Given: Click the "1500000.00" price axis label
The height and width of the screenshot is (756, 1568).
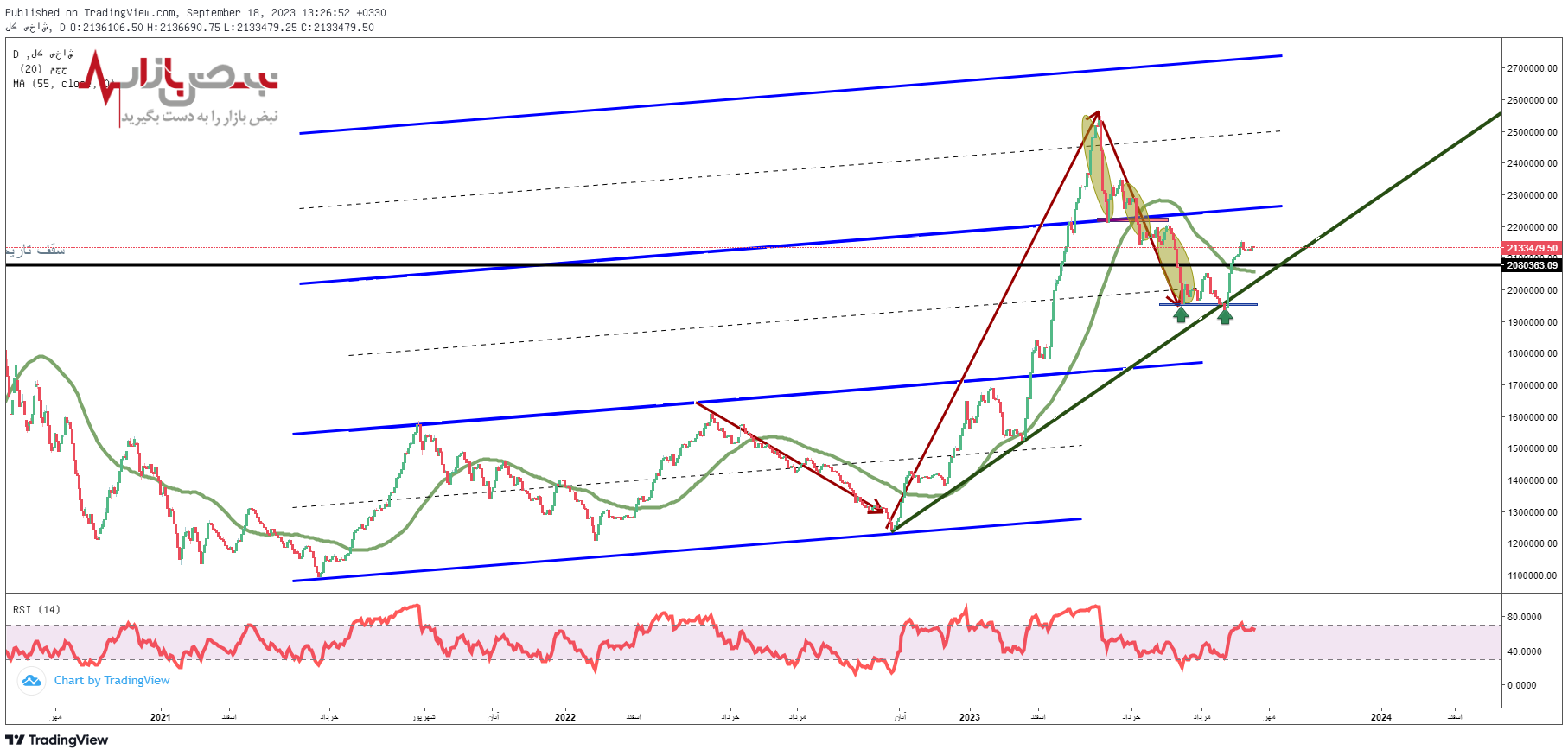Looking at the screenshot, I should [x=1532, y=448].
